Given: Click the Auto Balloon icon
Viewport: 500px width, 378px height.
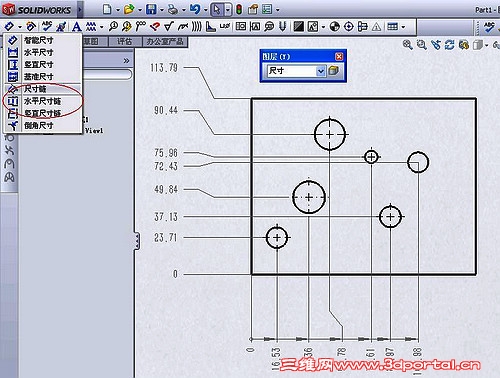Looking at the screenshot, I should [127, 26].
